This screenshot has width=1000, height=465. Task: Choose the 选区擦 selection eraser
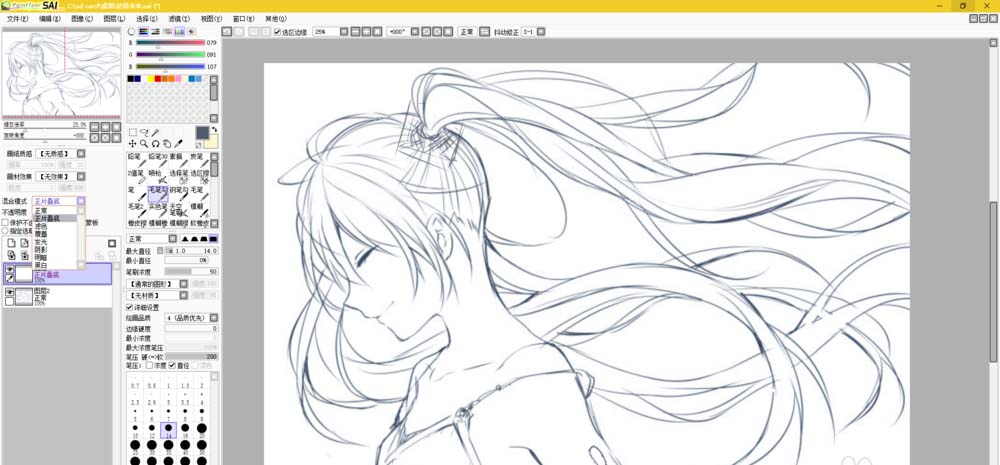coord(200,177)
